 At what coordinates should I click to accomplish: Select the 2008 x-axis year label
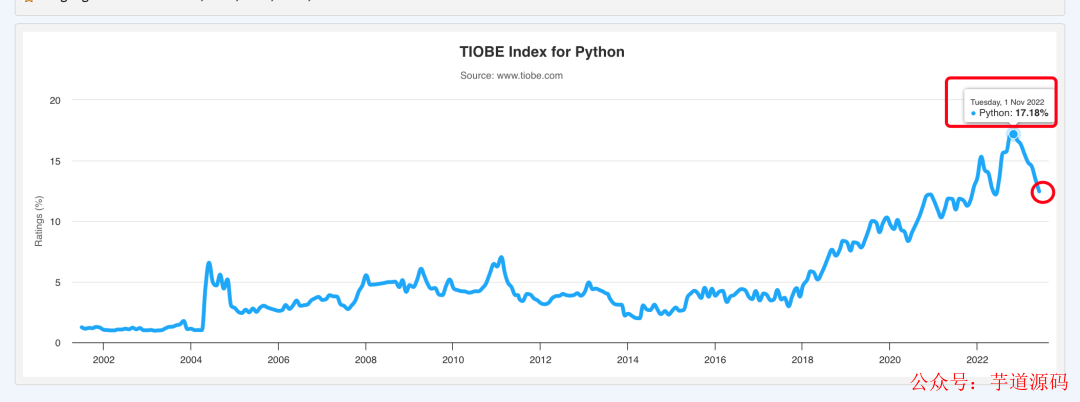(366, 360)
